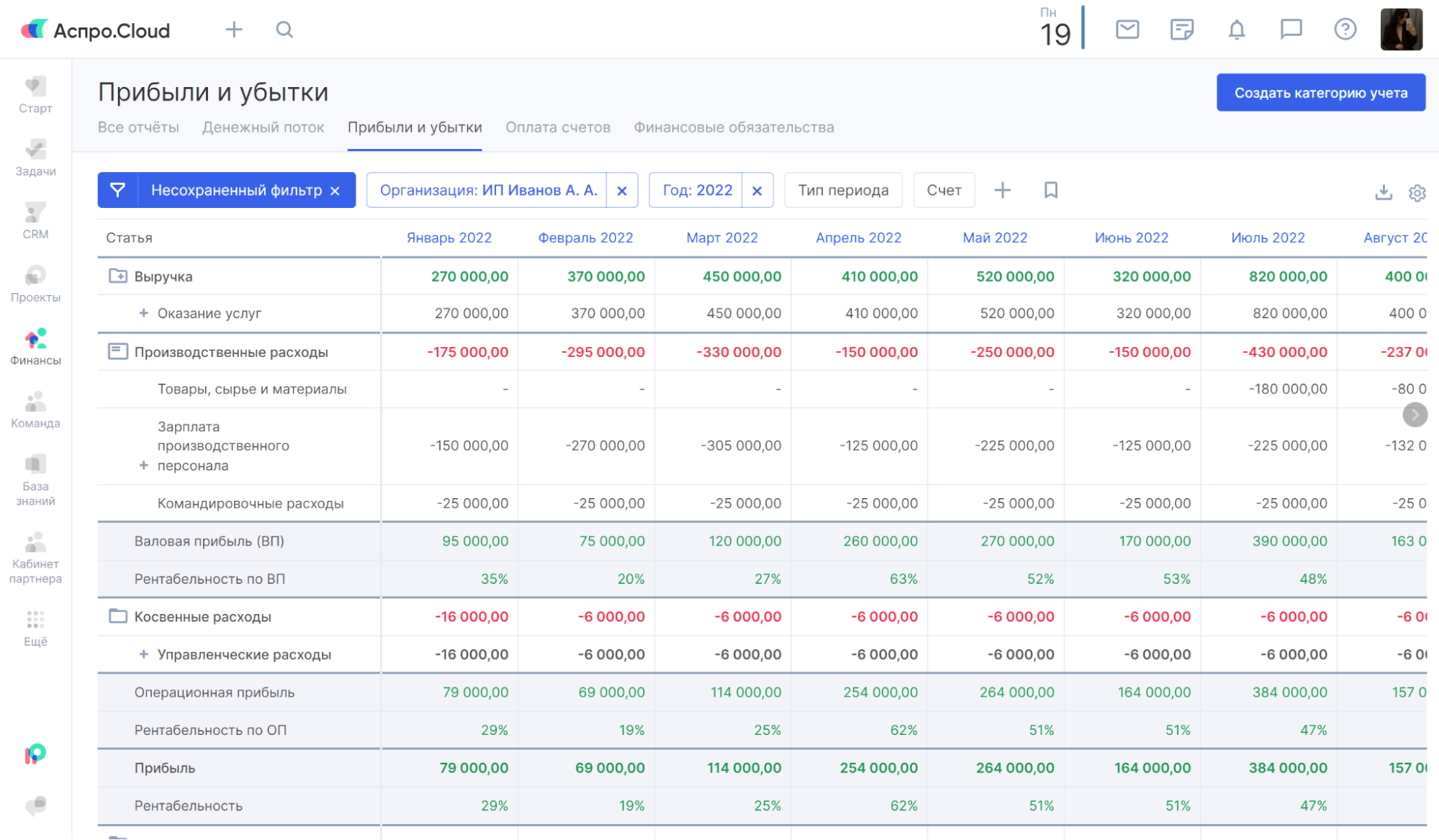Switch to the Денежный поток tab
The height and width of the screenshot is (840, 1439).
click(x=263, y=127)
